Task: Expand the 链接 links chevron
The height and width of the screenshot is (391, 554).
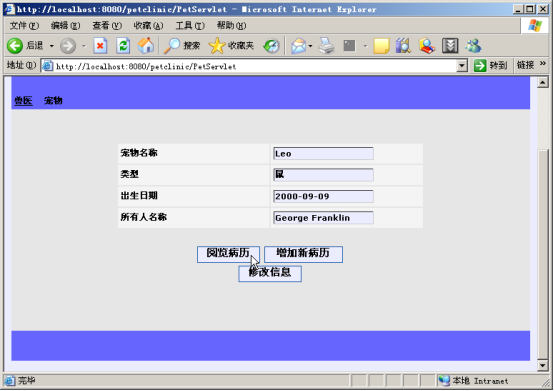Action: pyautogui.click(x=543, y=64)
